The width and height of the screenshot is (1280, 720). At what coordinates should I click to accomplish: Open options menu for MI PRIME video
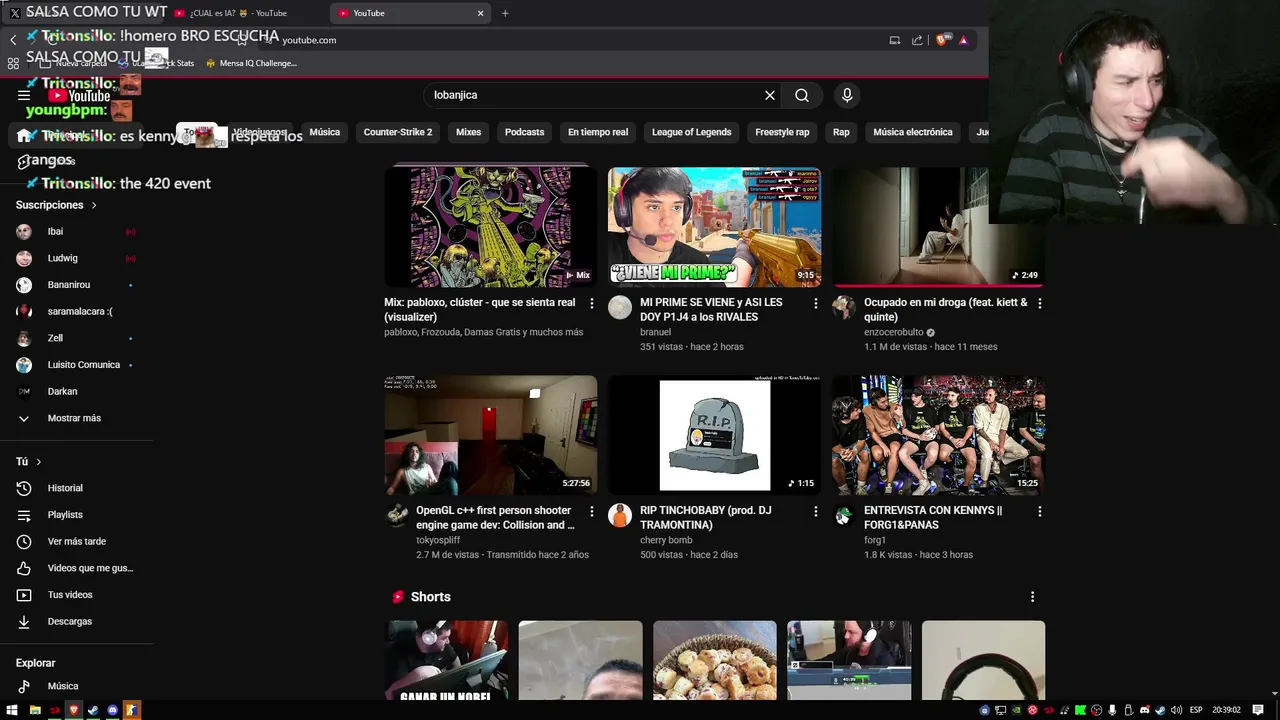(x=815, y=303)
